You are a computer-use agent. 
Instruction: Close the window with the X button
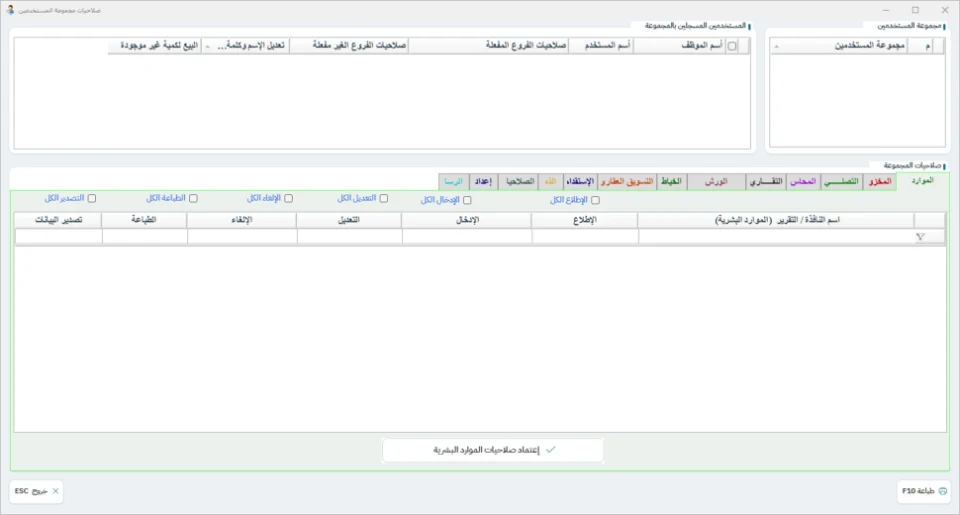click(945, 10)
